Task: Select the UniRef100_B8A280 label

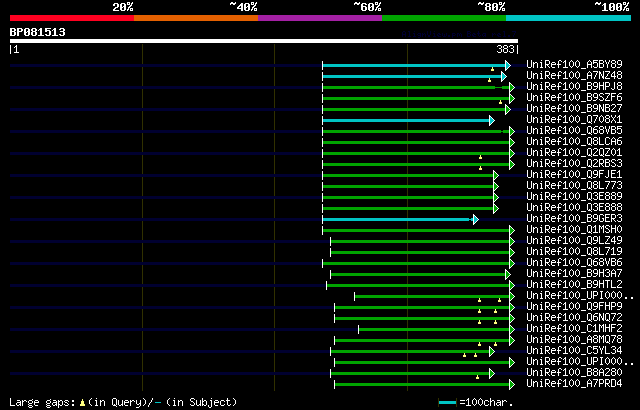Action: coord(574,372)
